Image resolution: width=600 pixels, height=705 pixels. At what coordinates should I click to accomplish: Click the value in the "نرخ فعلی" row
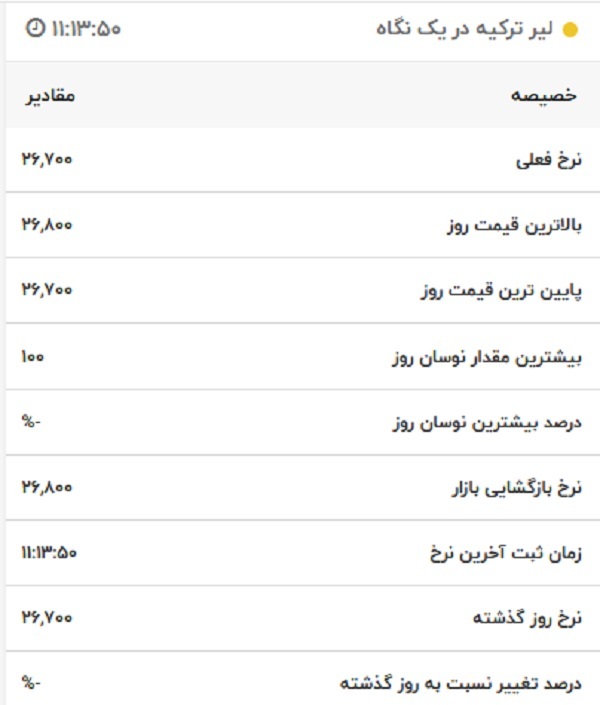click(47, 159)
